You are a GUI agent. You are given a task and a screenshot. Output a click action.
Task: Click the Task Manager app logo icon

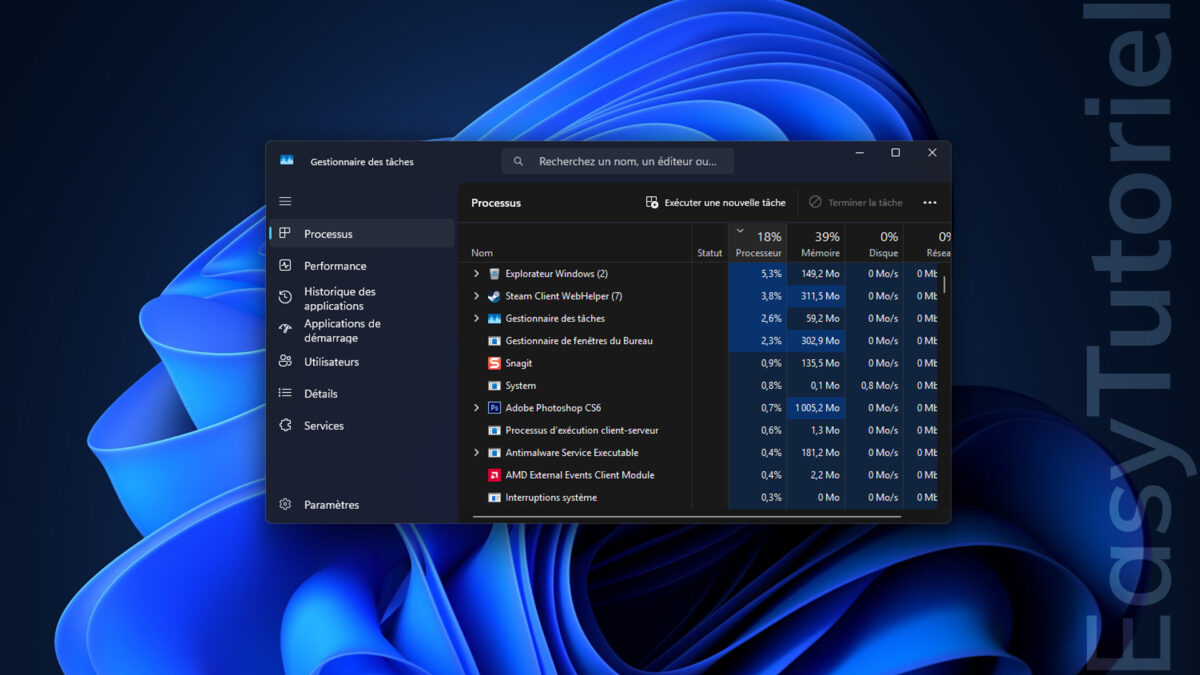pyautogui.click(x=287, y=160)
